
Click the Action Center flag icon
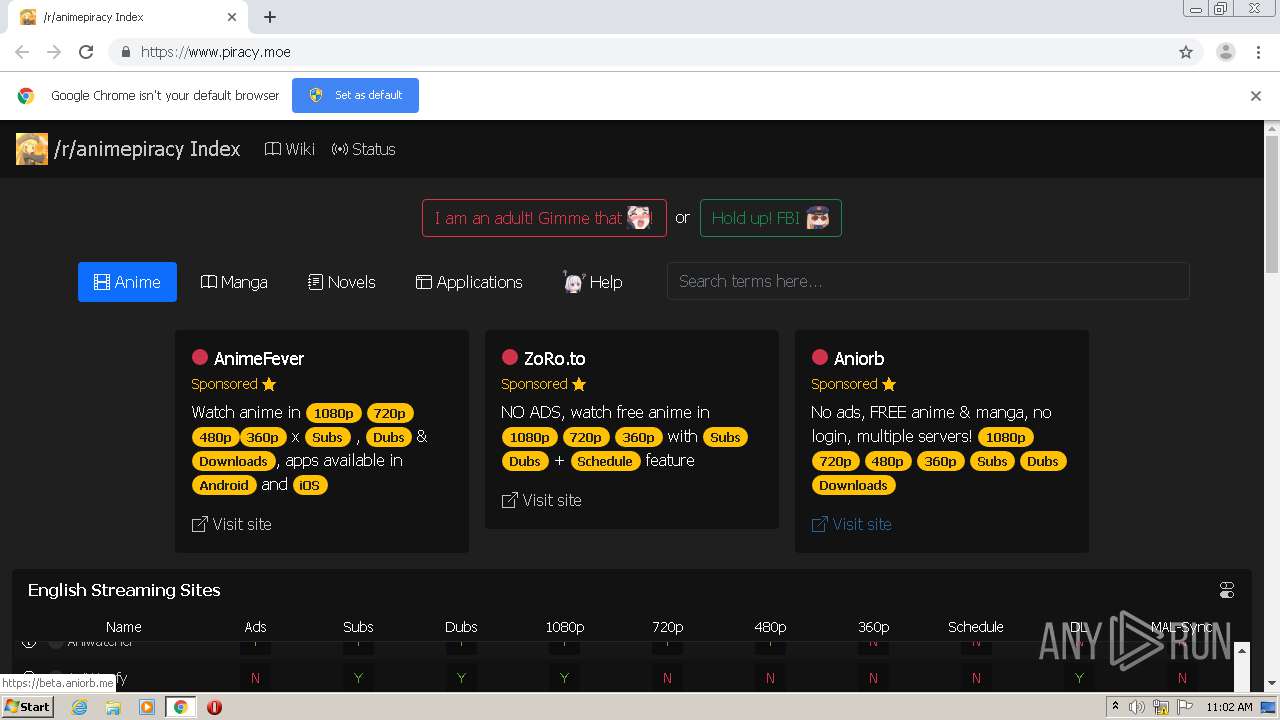1185,707
